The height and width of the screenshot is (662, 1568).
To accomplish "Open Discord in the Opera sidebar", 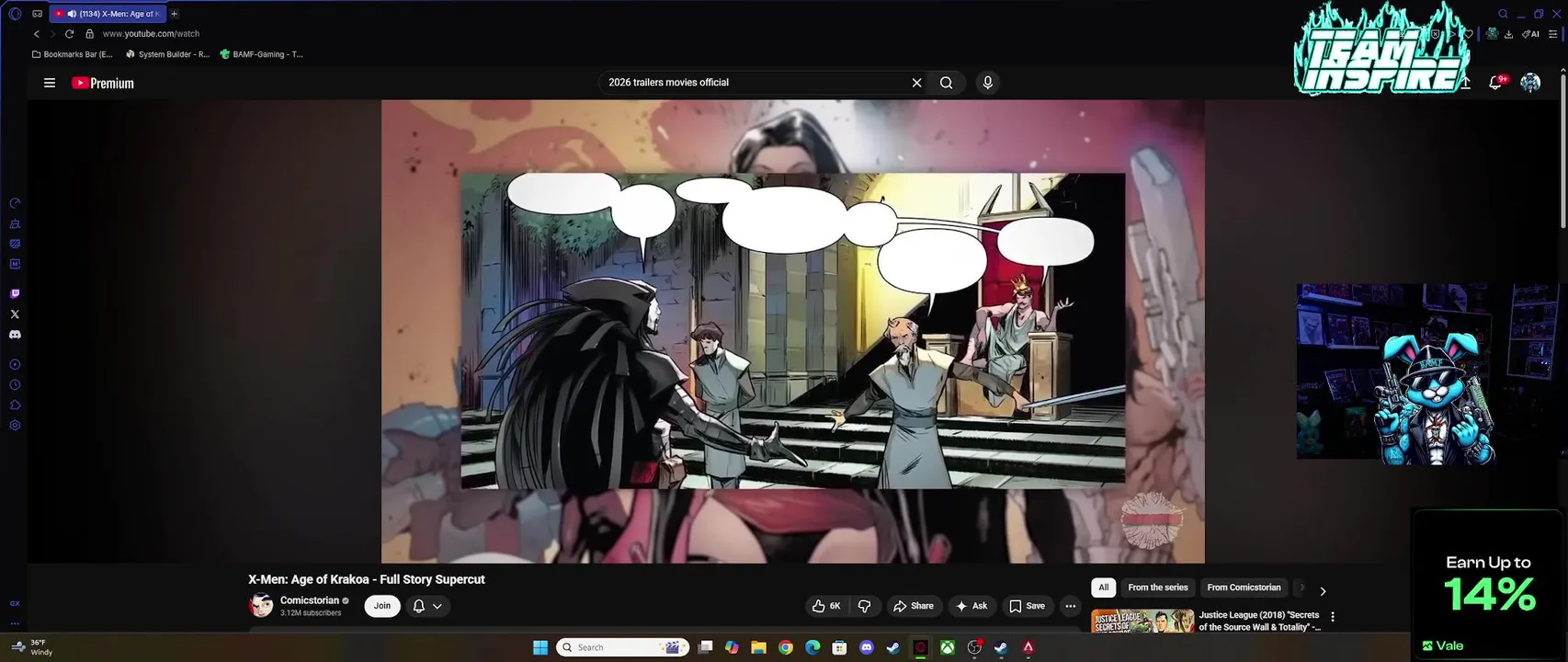I will (15, 335).
